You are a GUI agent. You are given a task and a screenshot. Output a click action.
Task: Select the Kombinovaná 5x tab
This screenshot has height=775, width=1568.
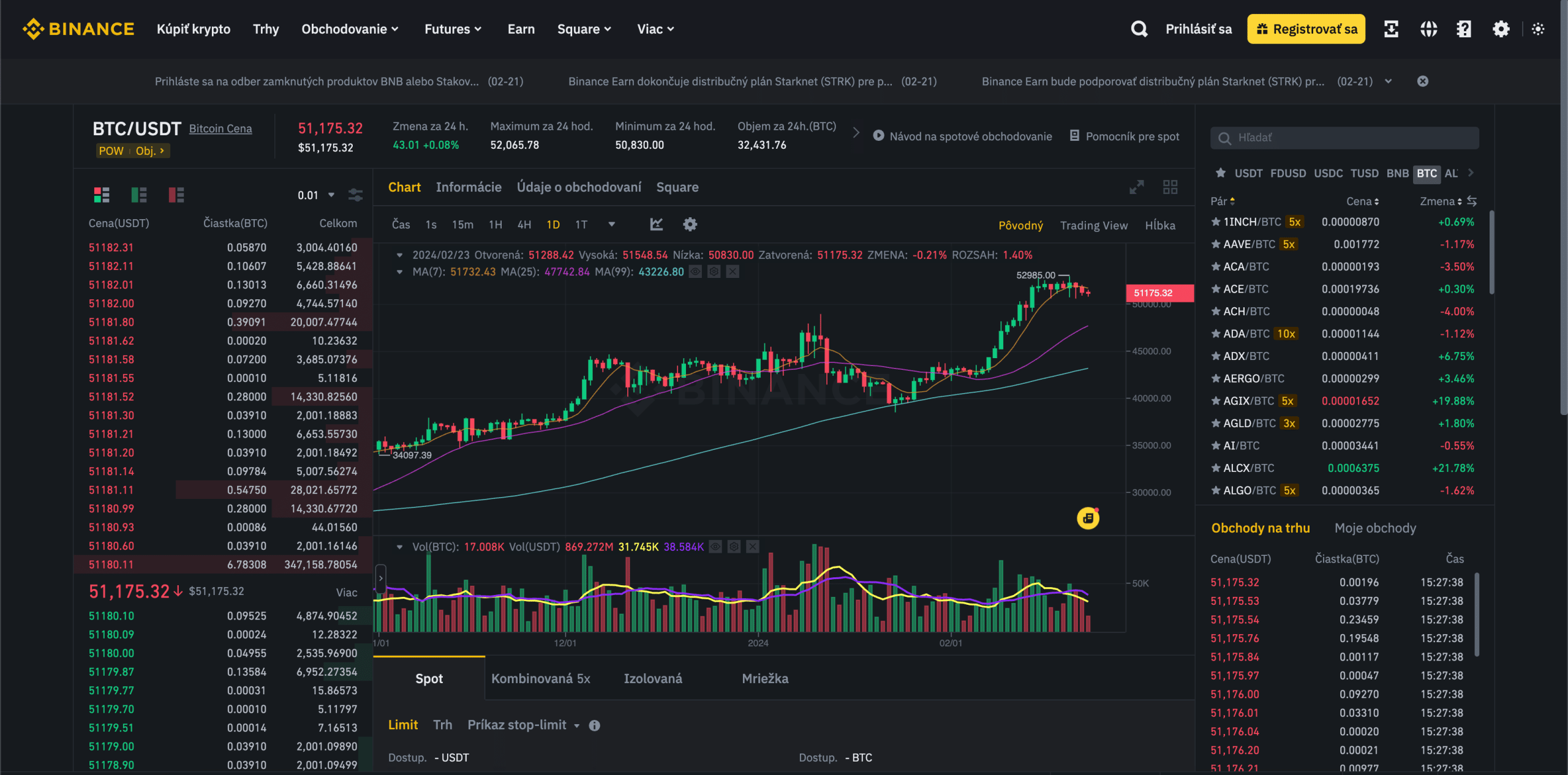click(x=541, y=679)
